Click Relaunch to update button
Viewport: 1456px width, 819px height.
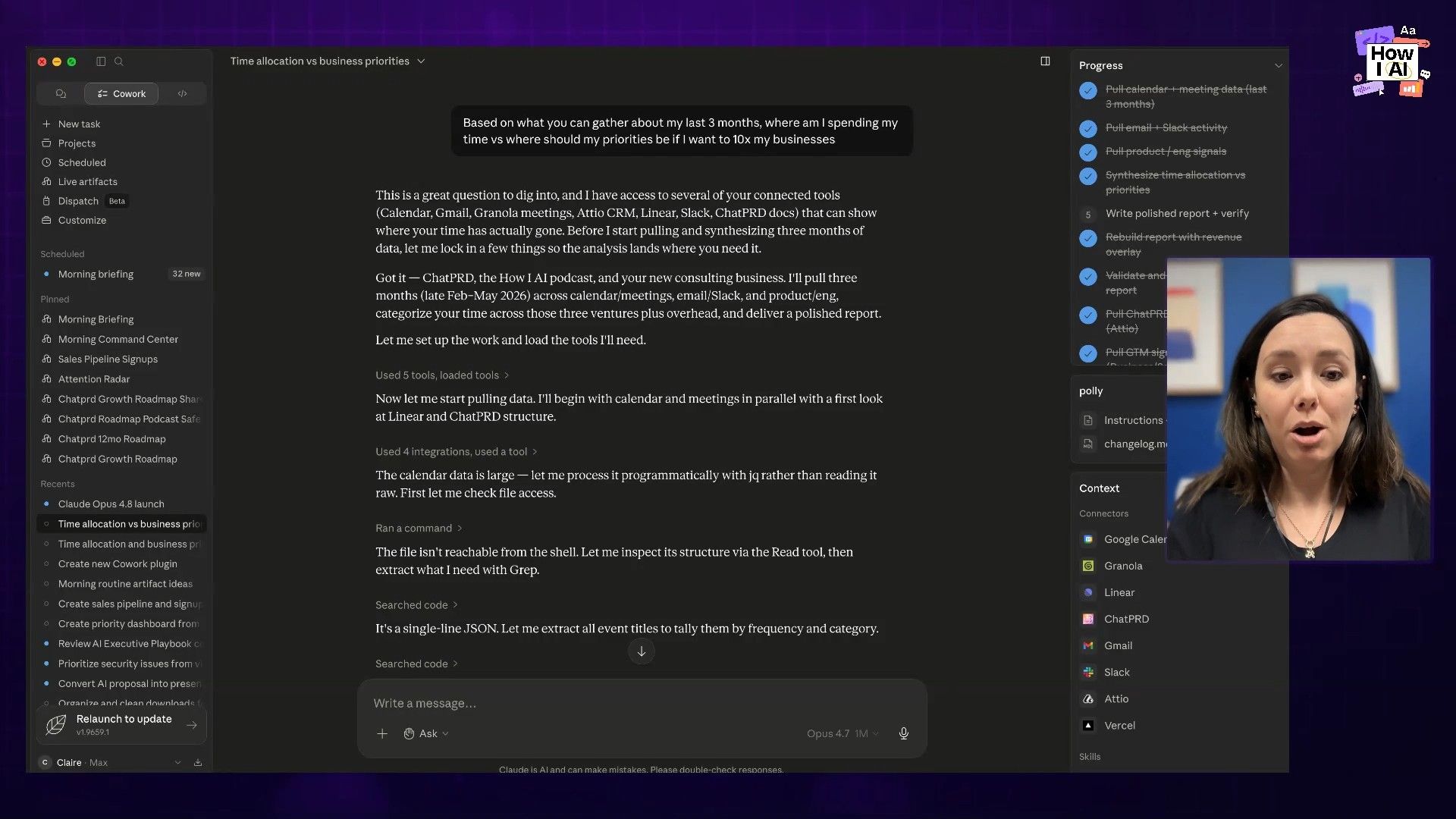121,725
